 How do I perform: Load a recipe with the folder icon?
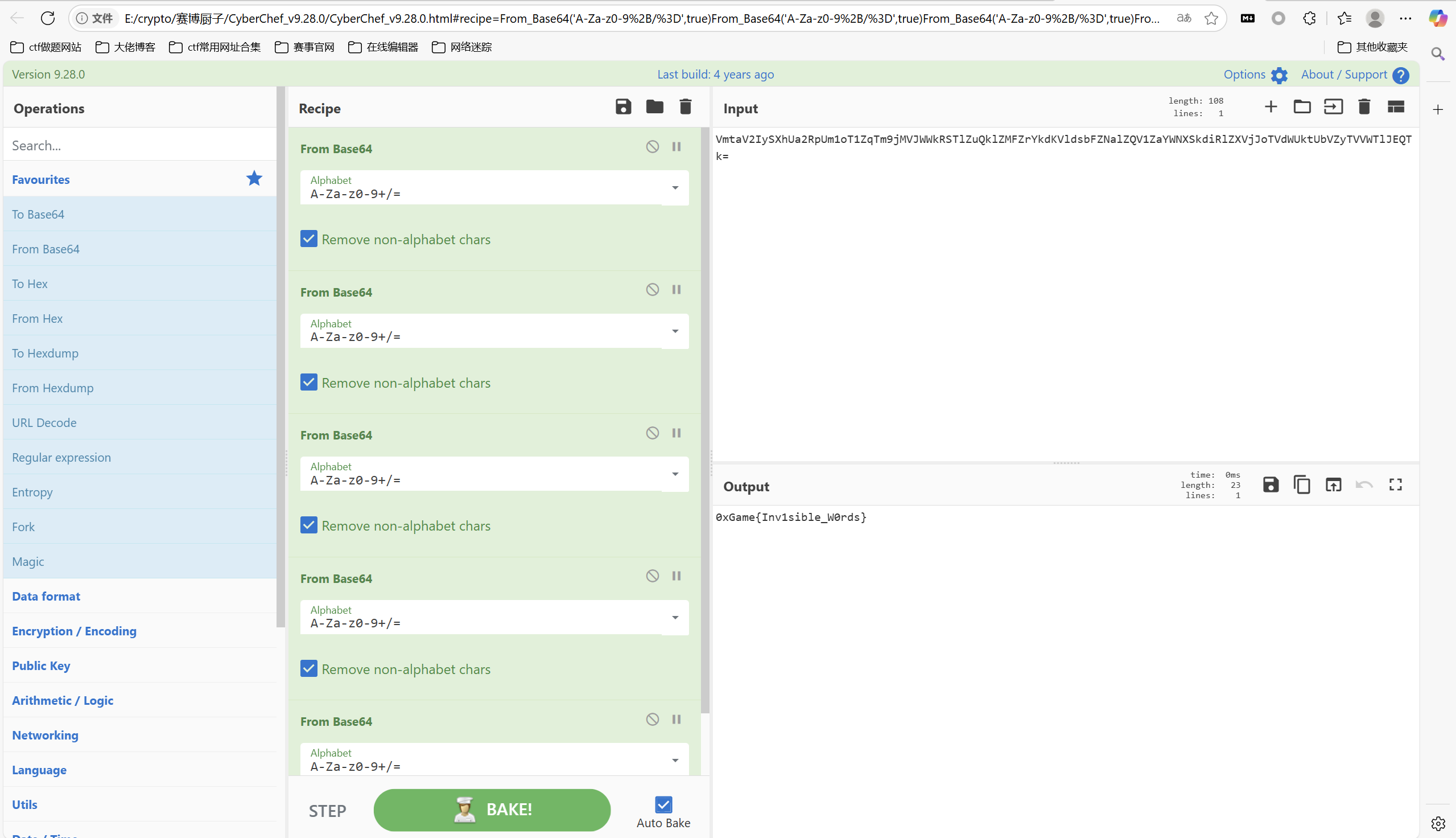pos(654,107)
